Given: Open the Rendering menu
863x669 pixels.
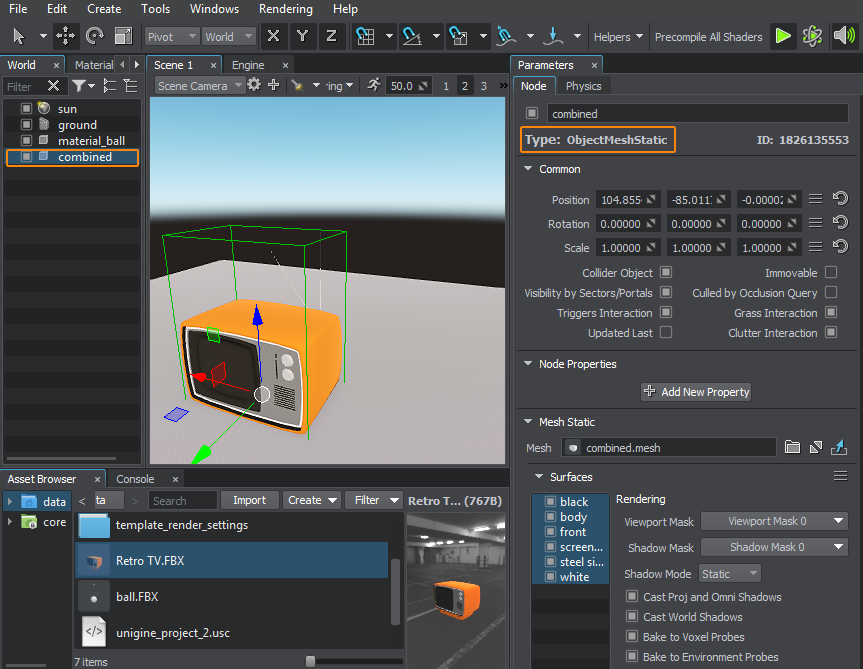Looking at the screenshot, I should pyautogui.click(x=286, y=9).
